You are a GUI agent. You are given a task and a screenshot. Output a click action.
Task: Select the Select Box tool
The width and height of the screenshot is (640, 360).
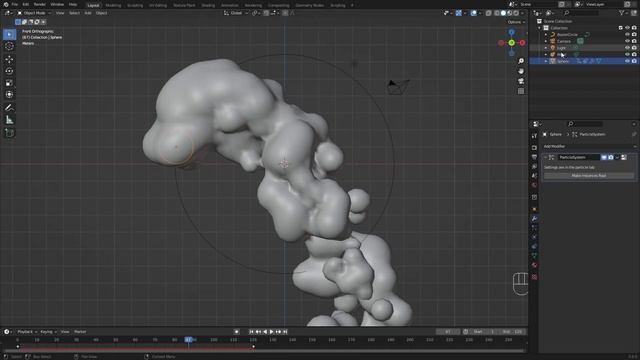point(9,34)
